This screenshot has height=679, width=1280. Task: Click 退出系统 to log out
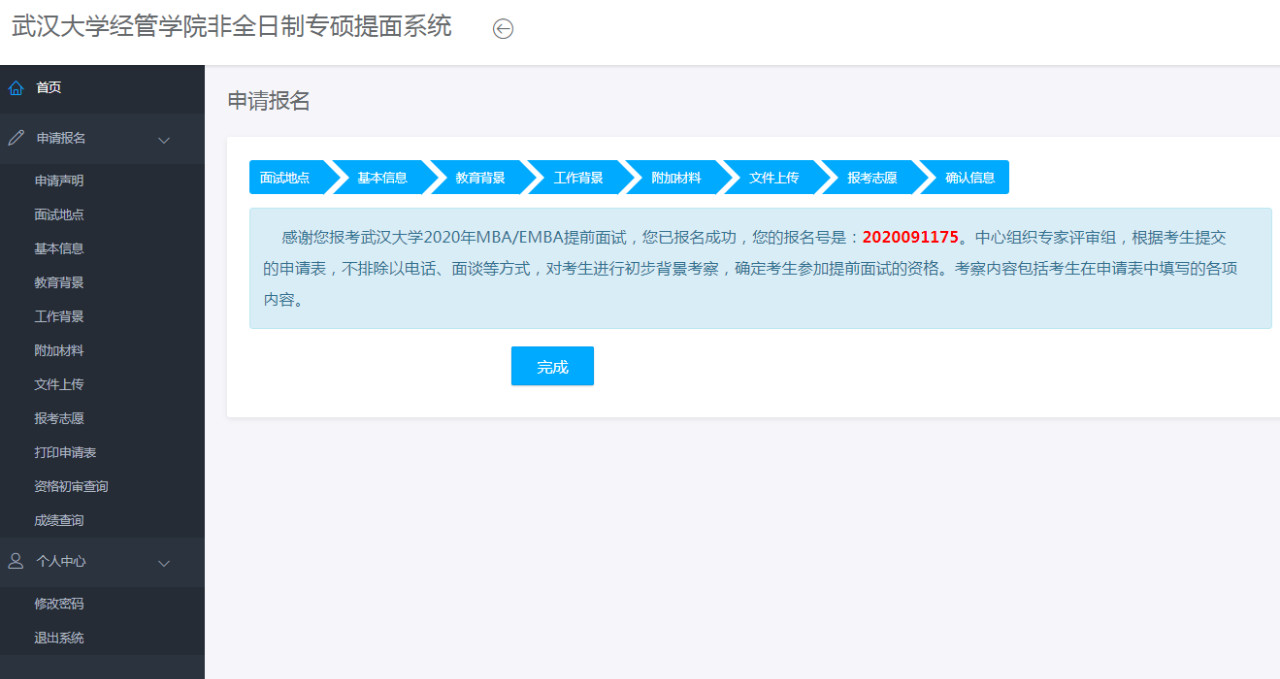tap(59, 638)
